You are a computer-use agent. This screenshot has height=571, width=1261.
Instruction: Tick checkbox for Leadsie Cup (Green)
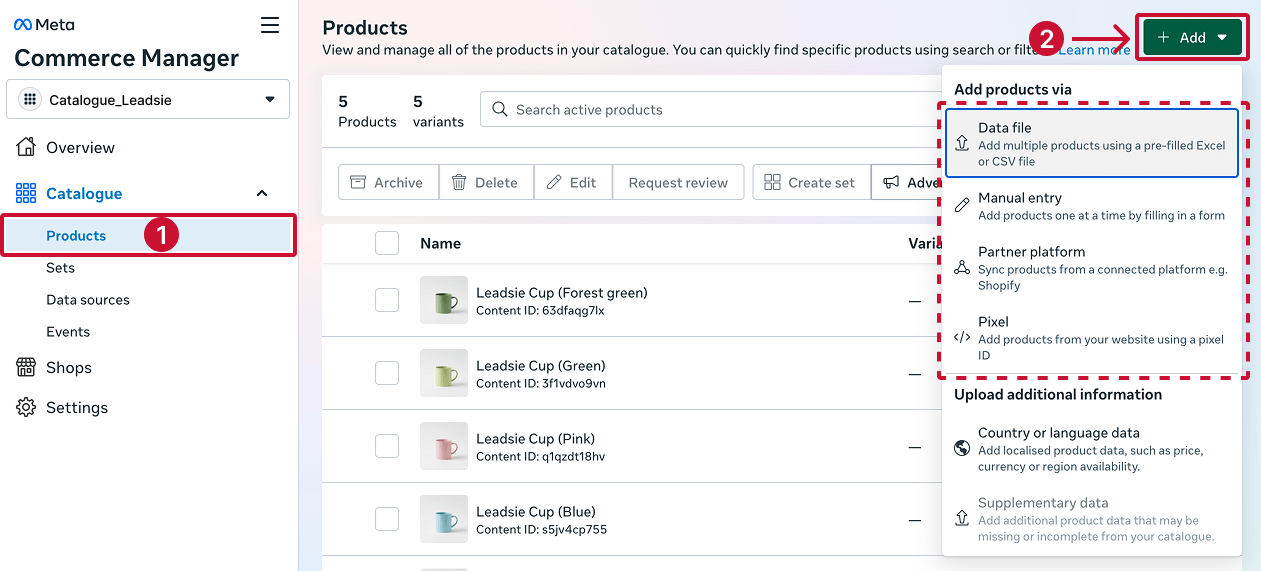click(387, 373)
